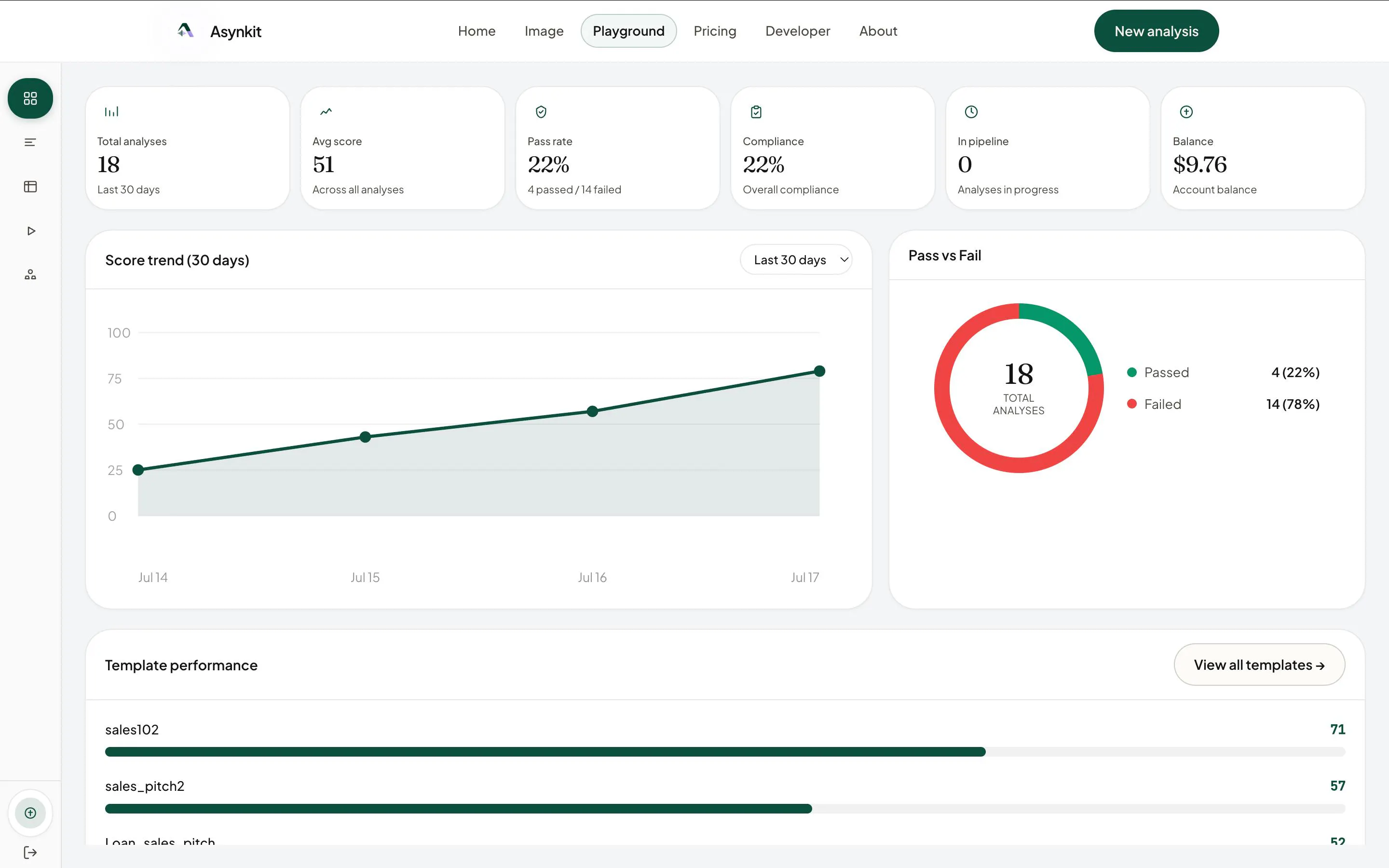Click the bar chart icon on Total analyses card
Viewport: 1389px width, 868px height.
(111, 111)
